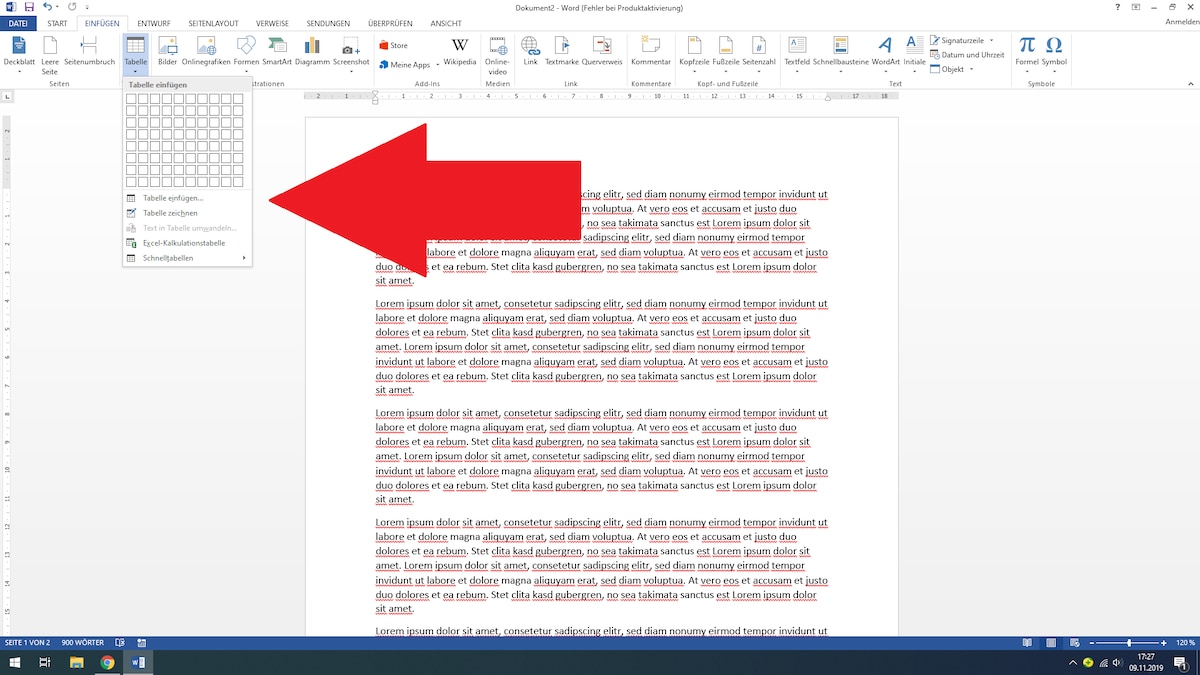Open Chrome from the Windows taskbar
The width and height of the screenshot is (1200, 675).
107,662
